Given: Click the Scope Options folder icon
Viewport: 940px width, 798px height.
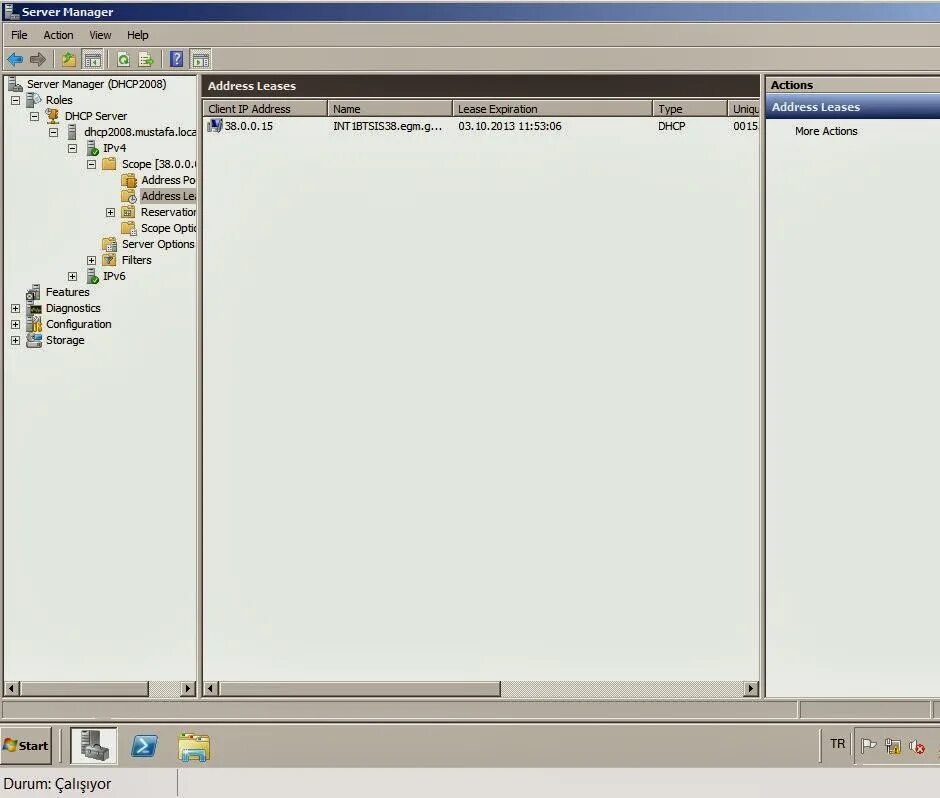Looking at the screenshot, I should 129,228.
